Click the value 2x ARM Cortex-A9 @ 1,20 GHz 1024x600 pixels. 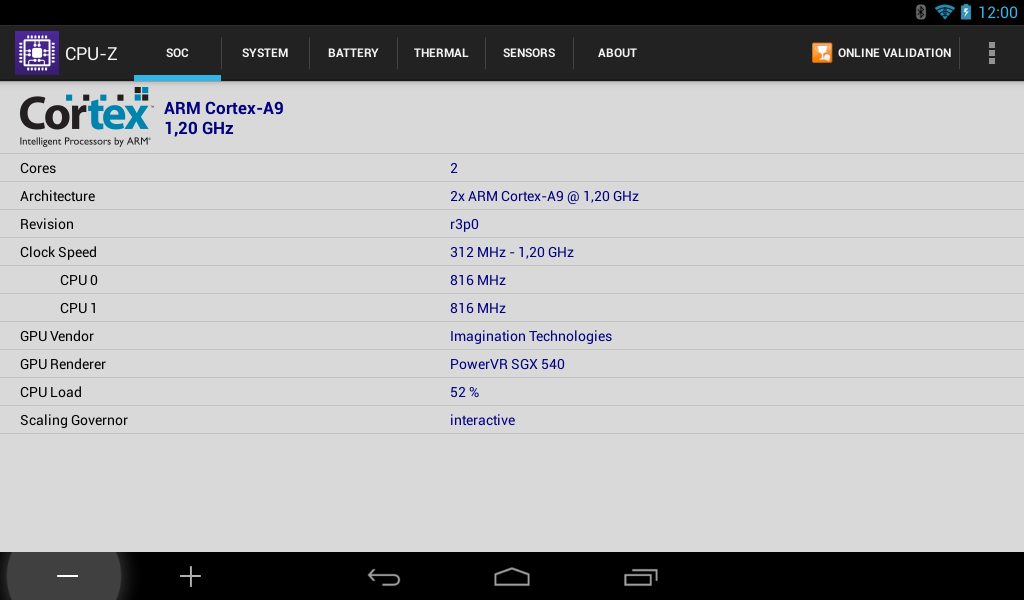coord(544,197)
